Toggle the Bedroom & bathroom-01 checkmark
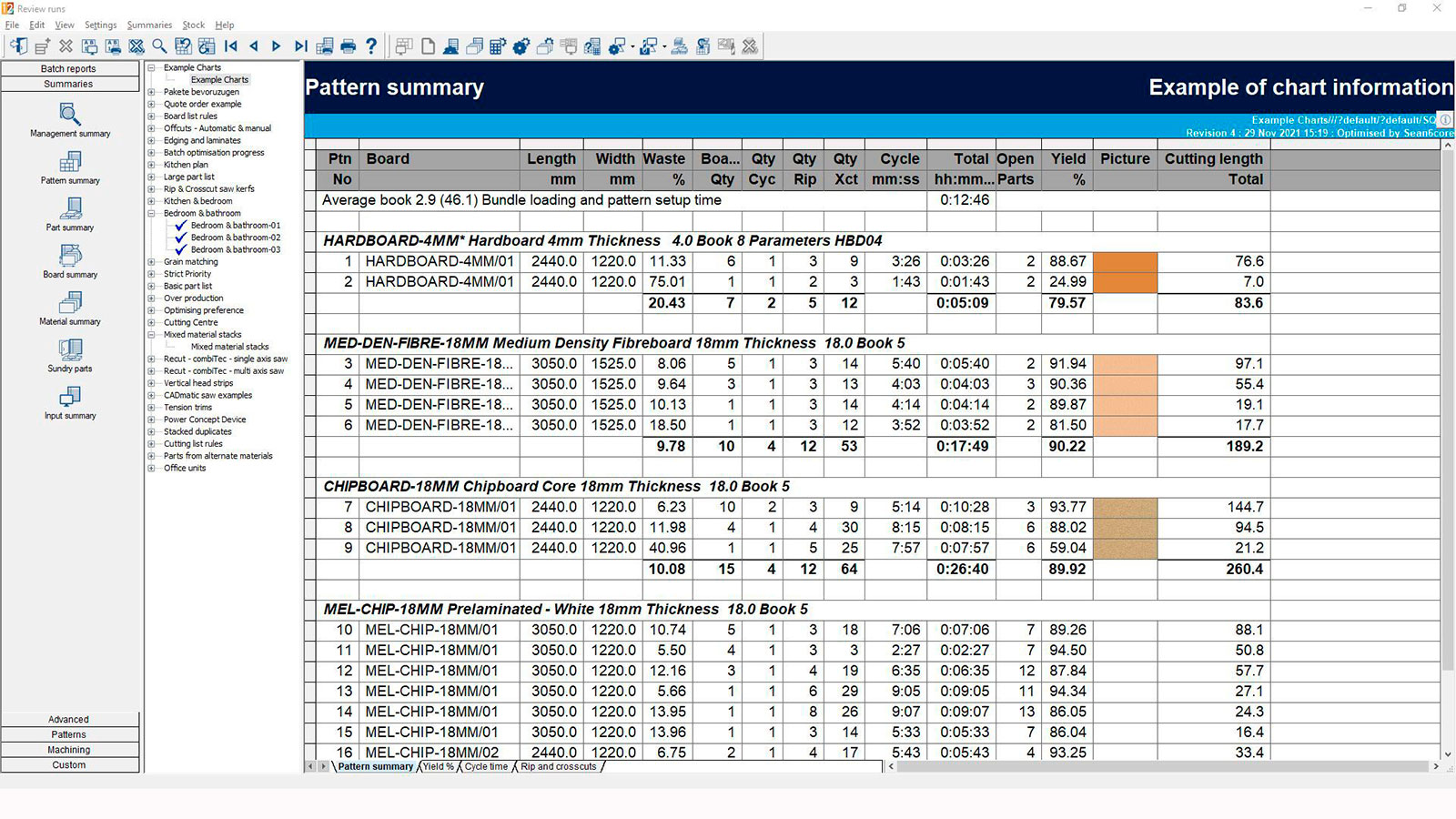 point(181,226)
